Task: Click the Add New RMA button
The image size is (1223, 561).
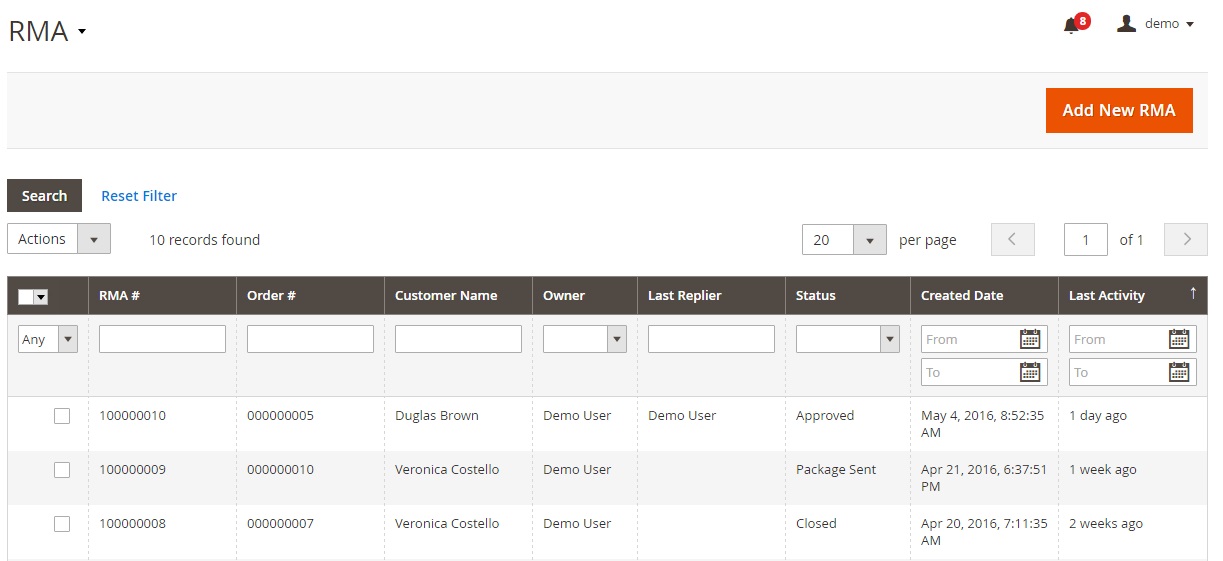Action: (1118, 110)
